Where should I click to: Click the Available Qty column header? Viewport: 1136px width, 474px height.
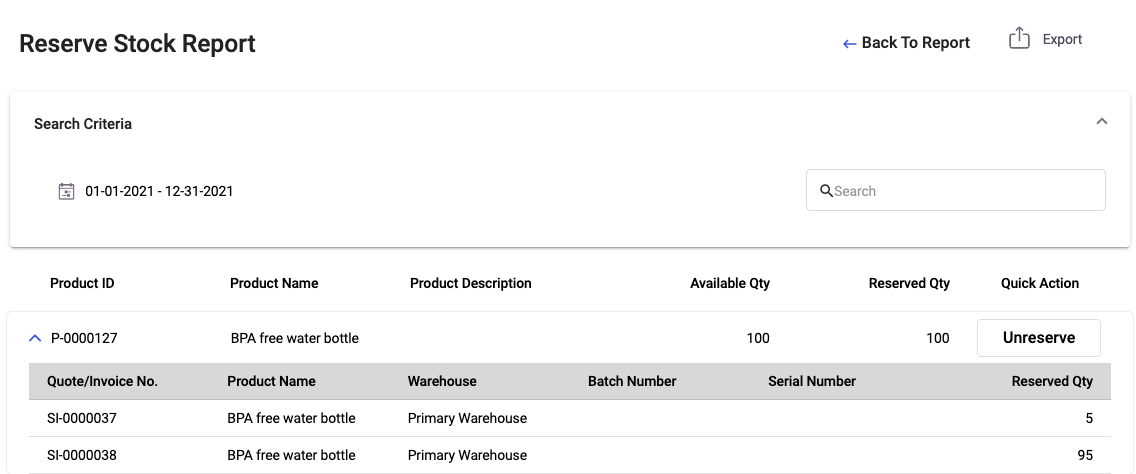coord(730,283)
